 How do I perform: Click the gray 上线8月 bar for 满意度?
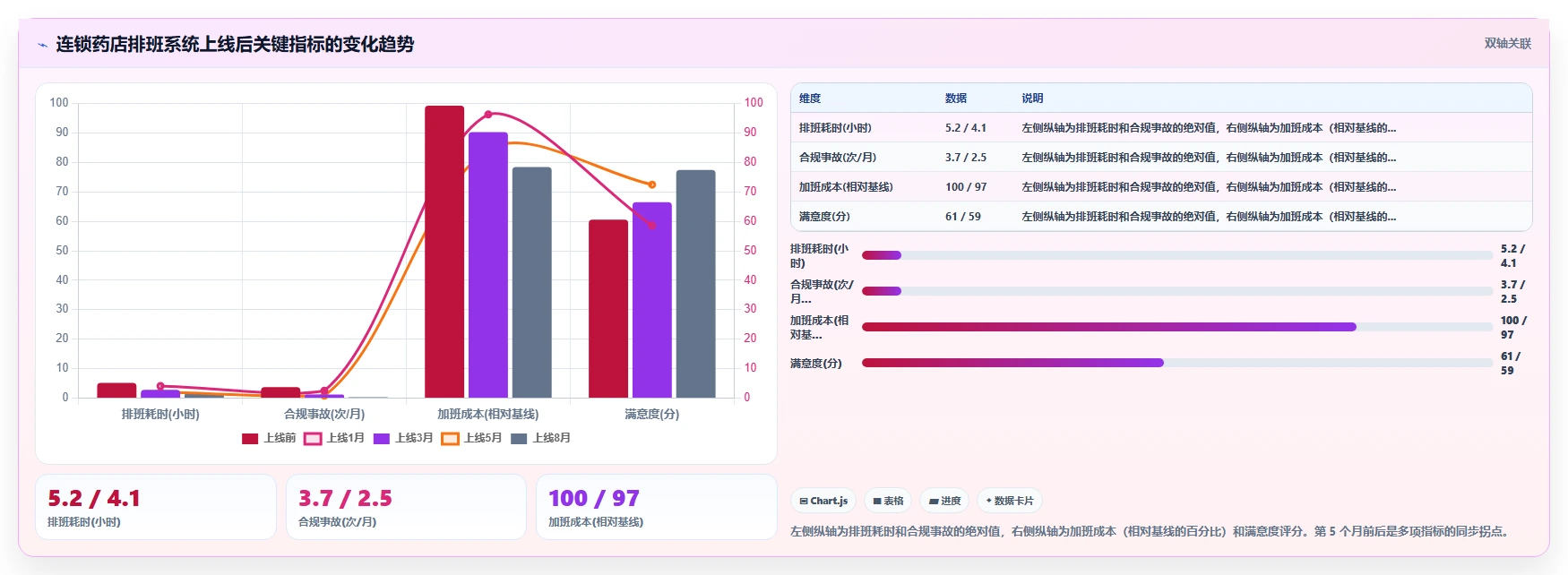click(x=696, y=284)
